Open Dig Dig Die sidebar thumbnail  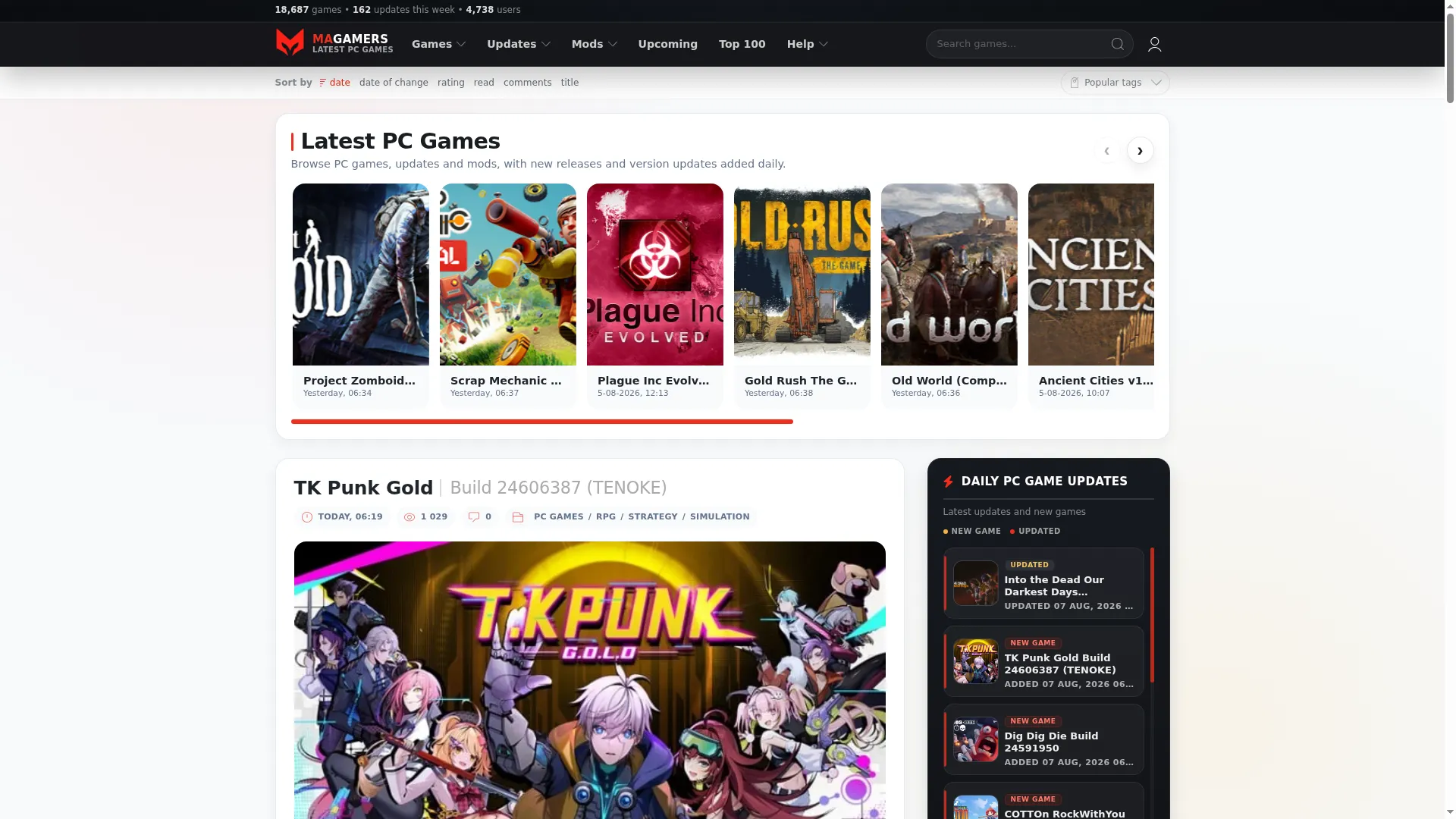click(975, 739)
